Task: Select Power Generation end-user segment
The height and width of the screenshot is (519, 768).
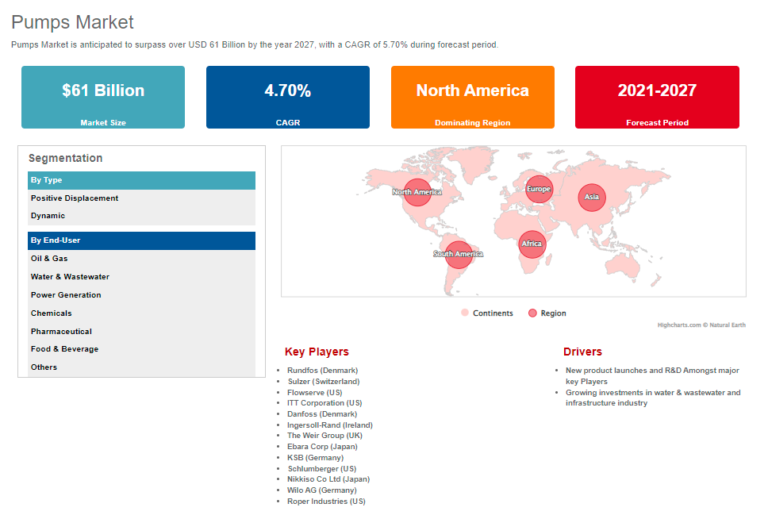Action: point(66,295)
